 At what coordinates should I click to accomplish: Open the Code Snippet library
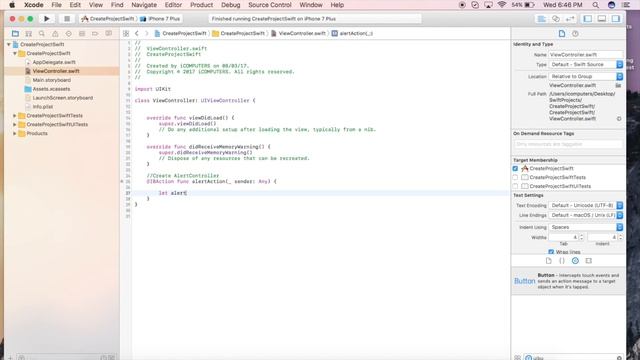pyautogui.click(x=562, y=261)
